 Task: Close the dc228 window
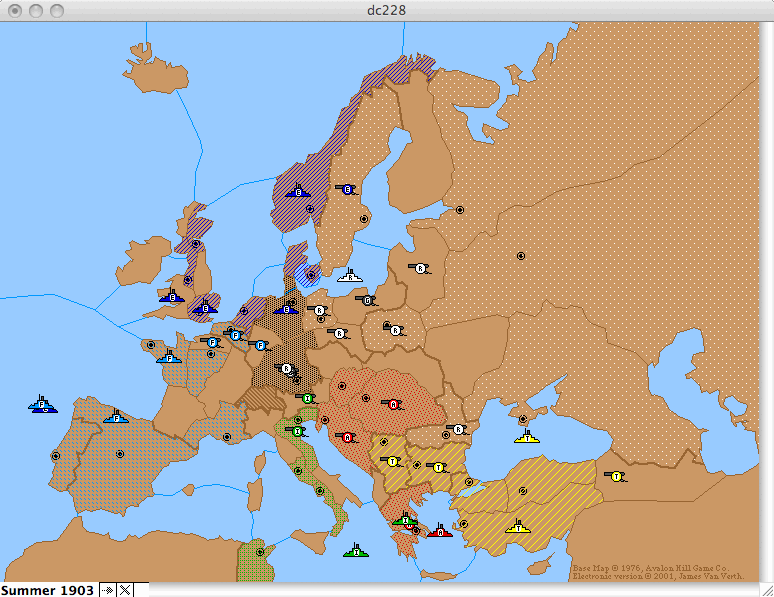pos(15,10)
